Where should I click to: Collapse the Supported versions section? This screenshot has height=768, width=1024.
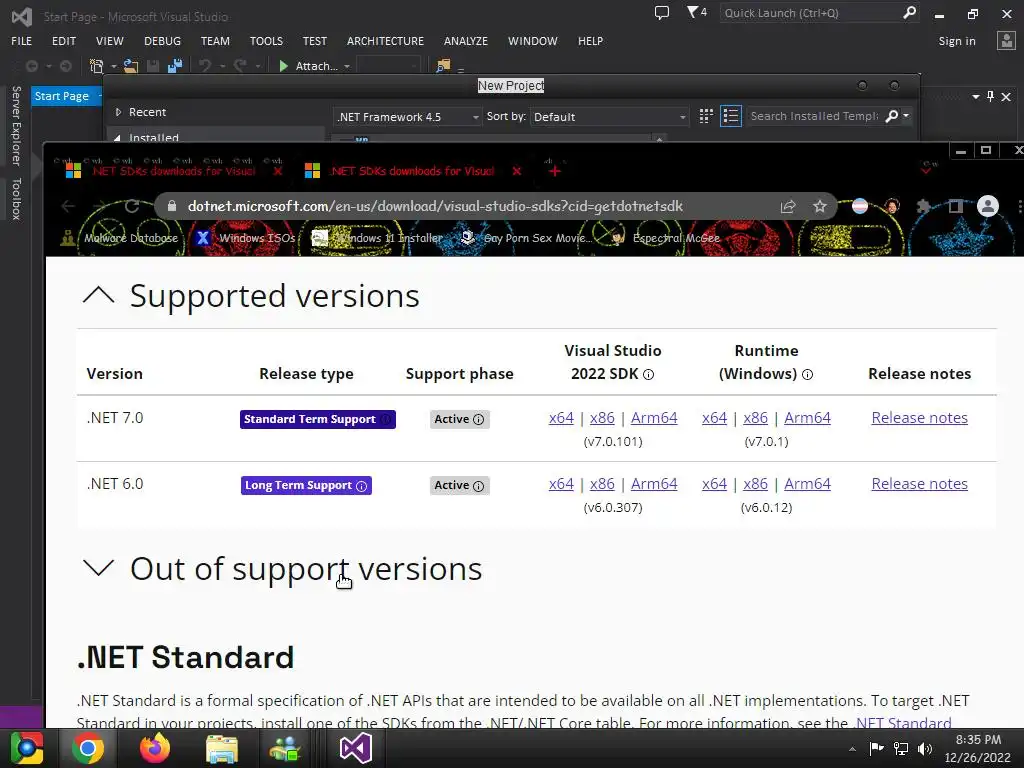coord(99,296)
